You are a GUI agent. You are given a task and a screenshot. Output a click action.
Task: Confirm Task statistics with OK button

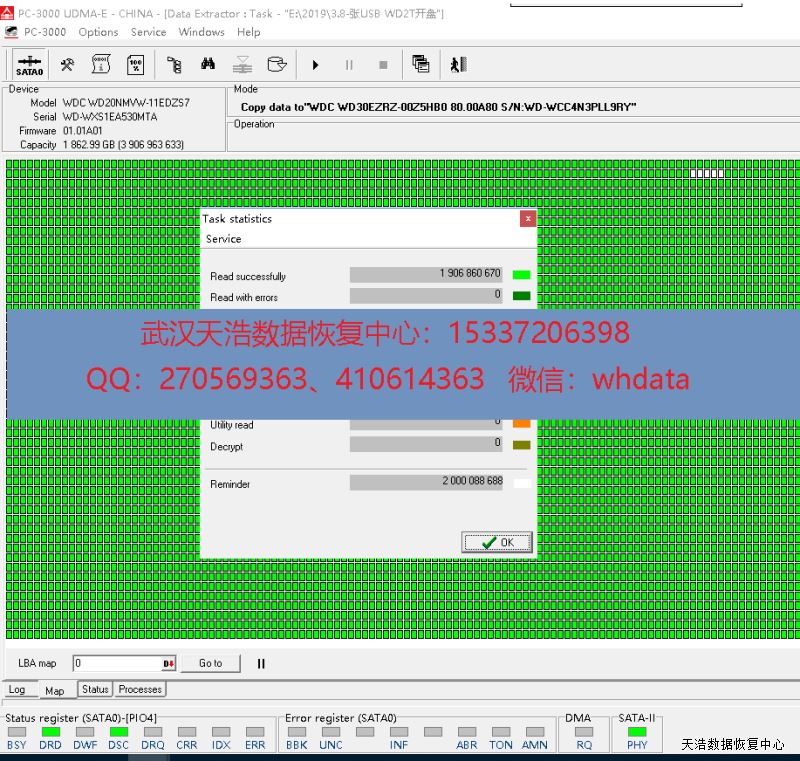click(x=497, y=542)
